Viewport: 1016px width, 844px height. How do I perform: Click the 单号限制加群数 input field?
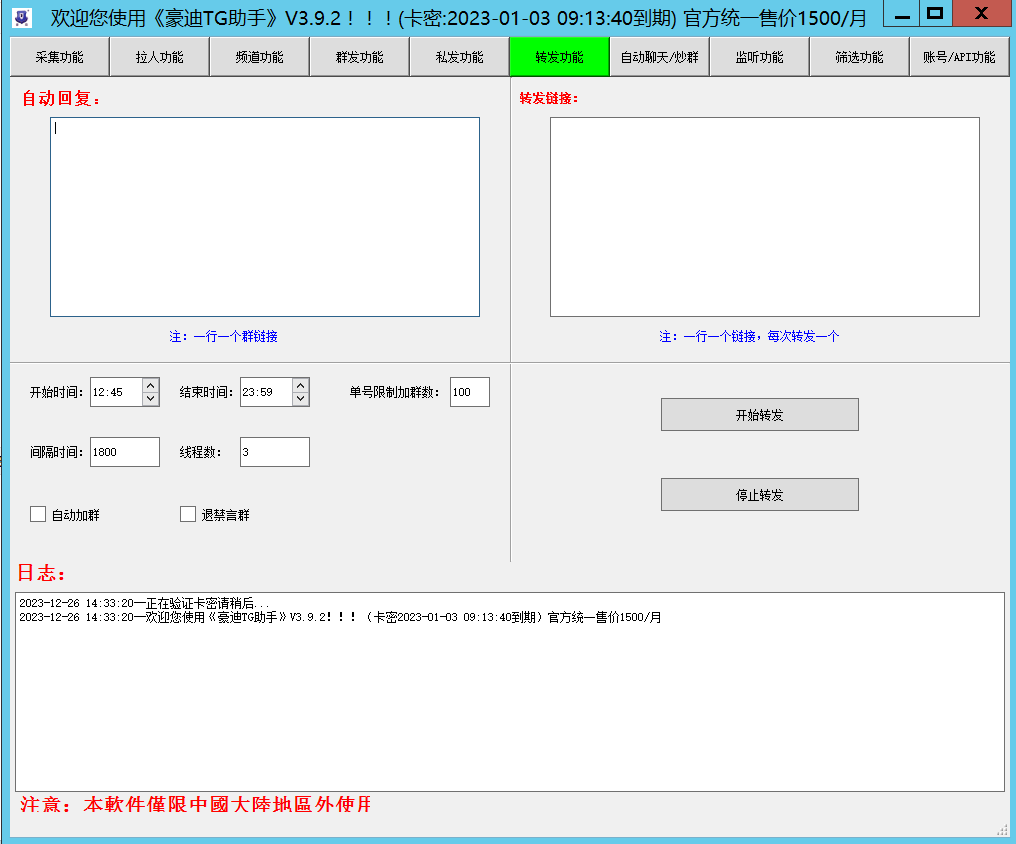469,392
